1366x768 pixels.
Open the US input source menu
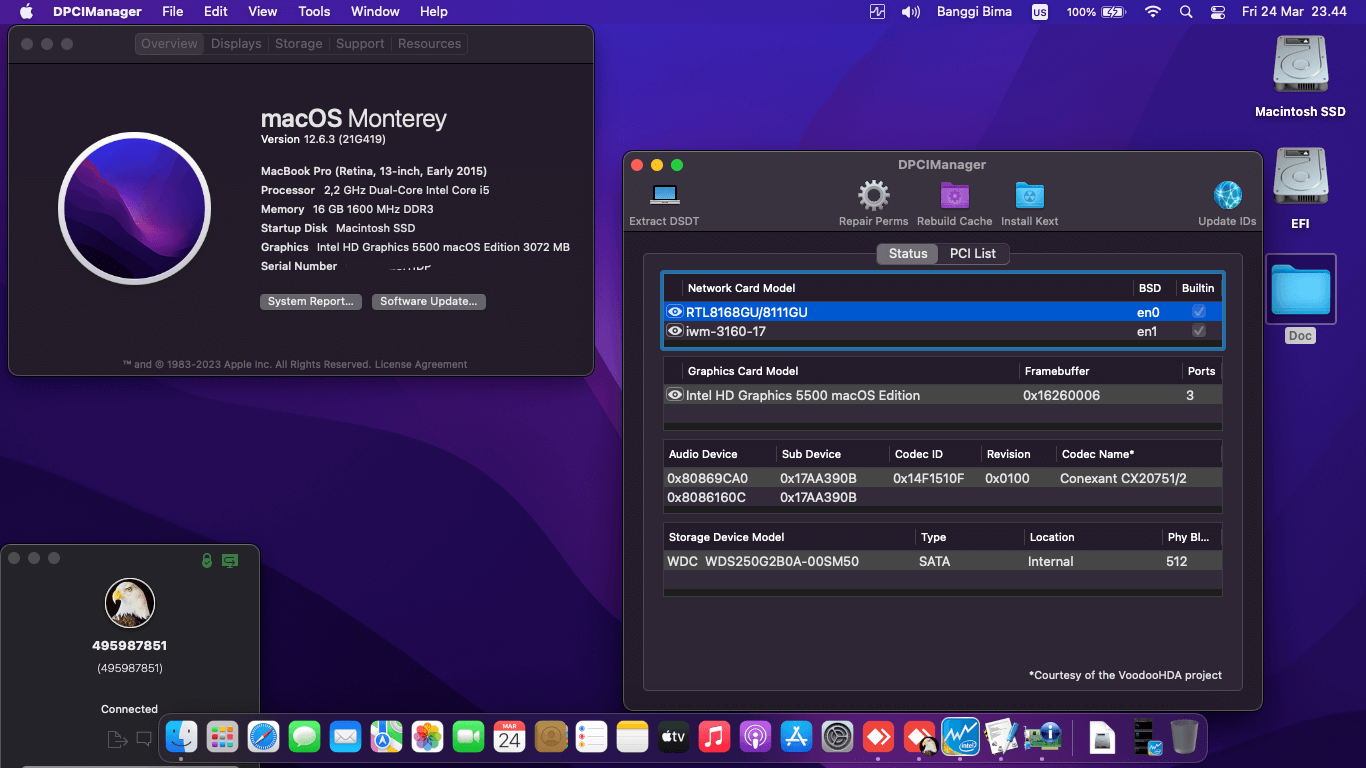point(1040,12)
